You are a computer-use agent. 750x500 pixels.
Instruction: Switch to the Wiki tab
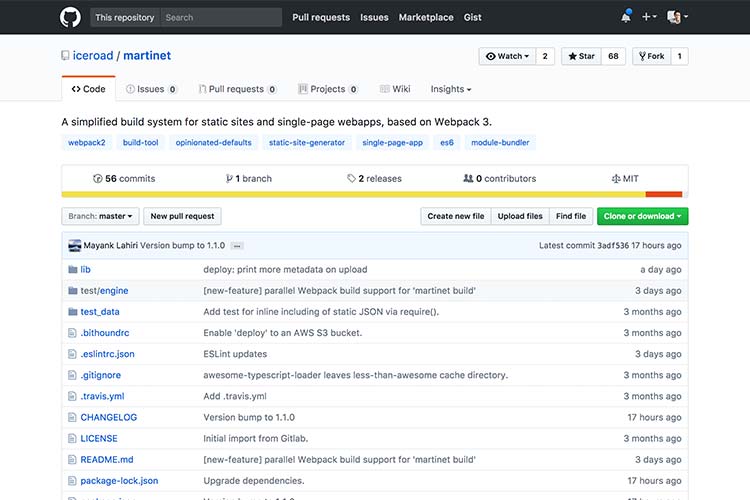pos(395,89)
